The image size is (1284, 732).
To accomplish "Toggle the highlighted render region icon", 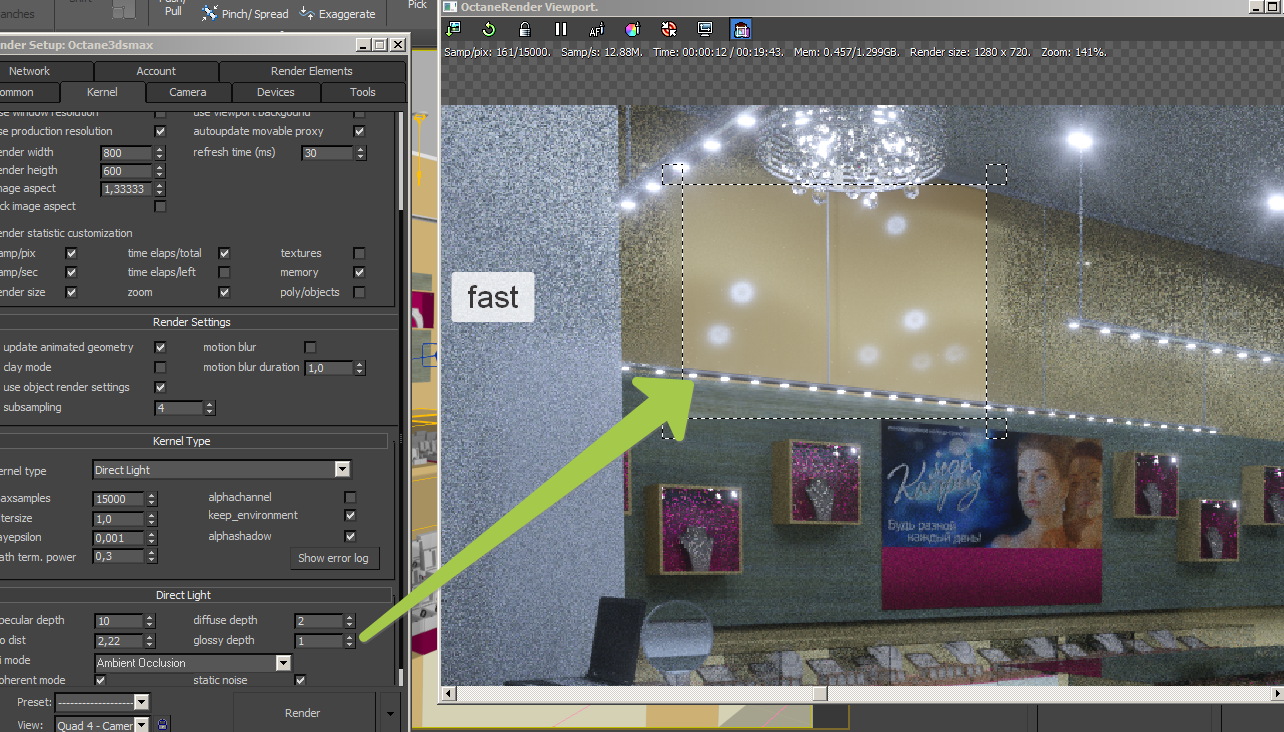I will tap(741, 29).
